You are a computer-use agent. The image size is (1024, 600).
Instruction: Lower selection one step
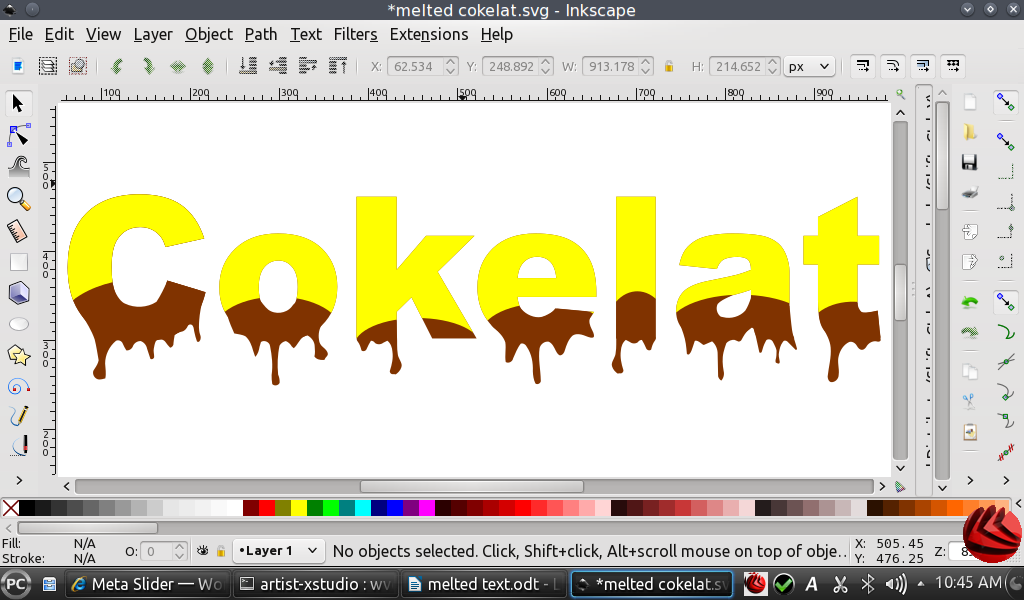278,66
